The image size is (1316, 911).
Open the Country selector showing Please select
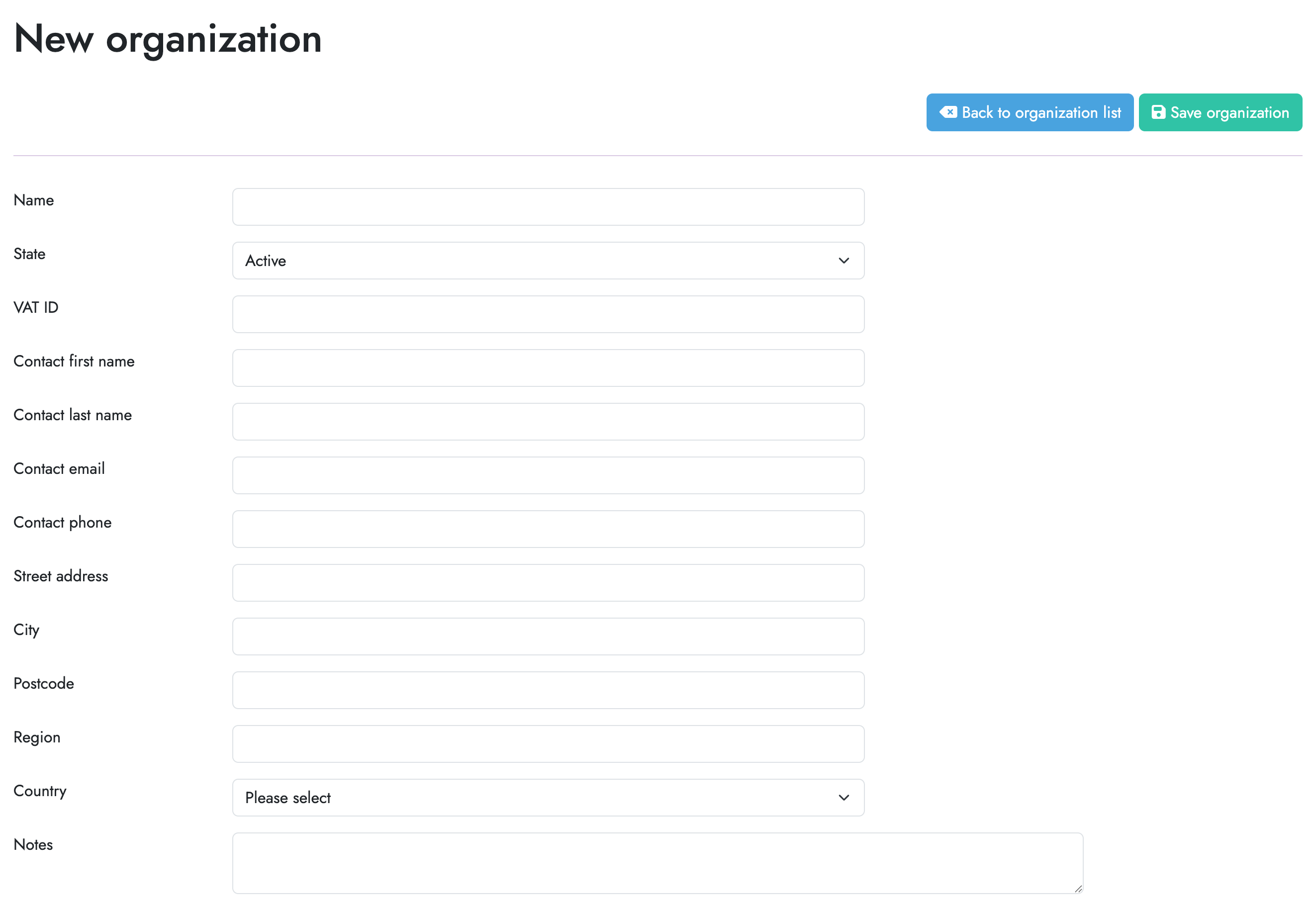coord(548,798)
